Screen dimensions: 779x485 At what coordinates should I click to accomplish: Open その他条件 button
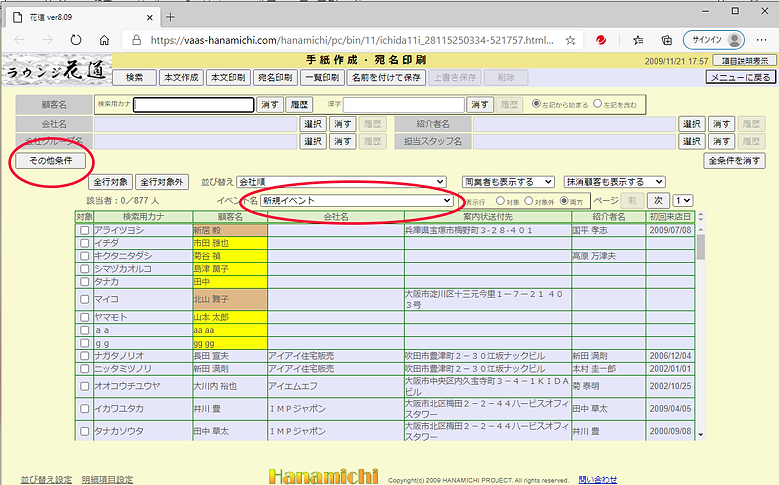tap(51, 161)
